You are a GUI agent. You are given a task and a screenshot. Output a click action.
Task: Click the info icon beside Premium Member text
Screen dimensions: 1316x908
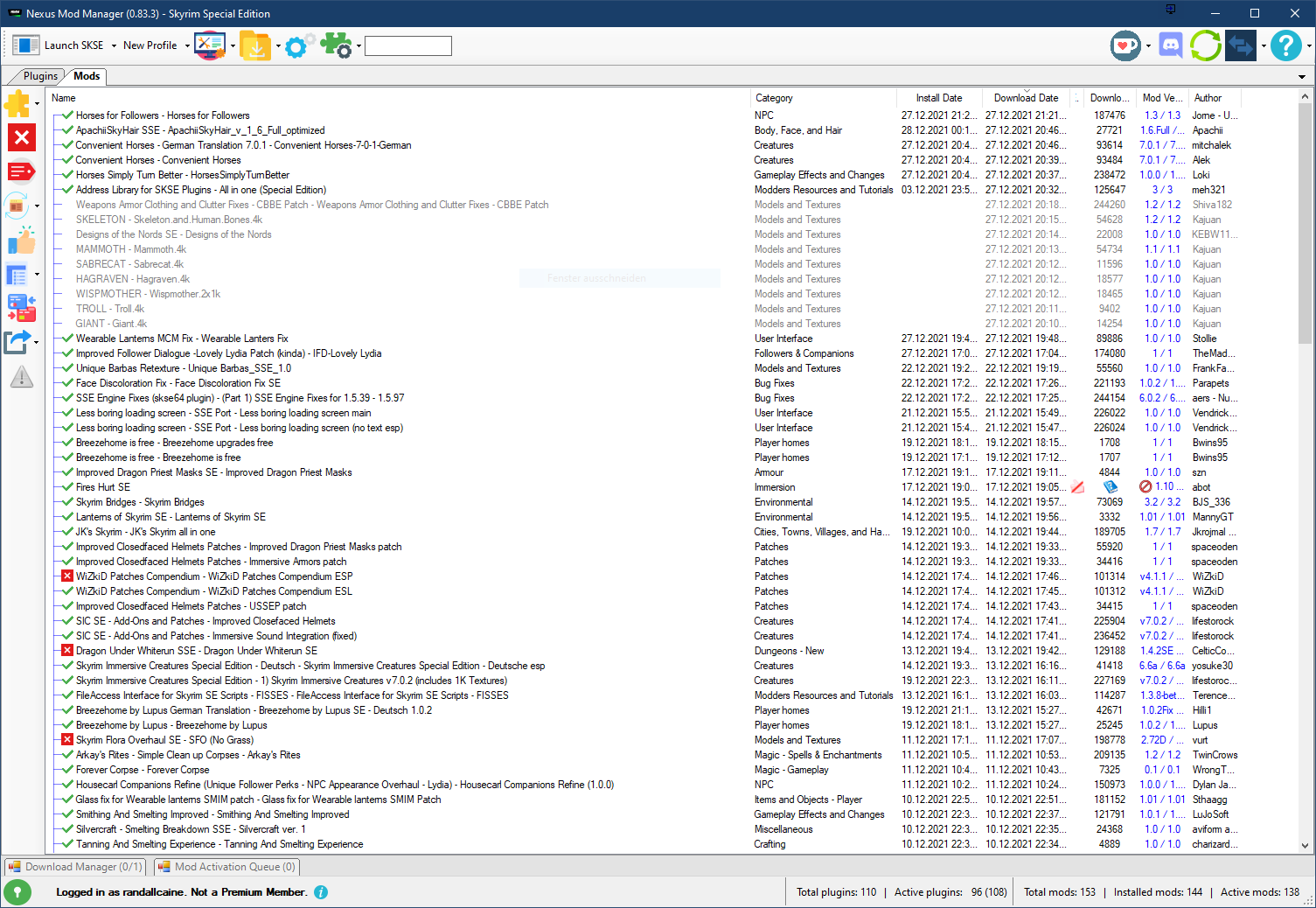tap(321, 892)
